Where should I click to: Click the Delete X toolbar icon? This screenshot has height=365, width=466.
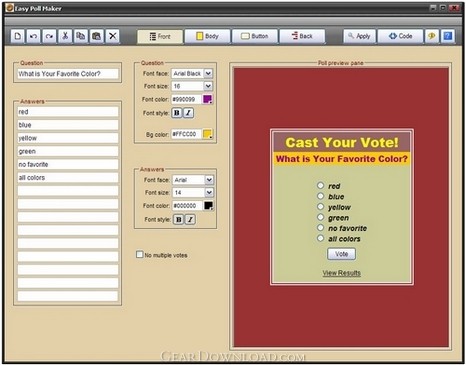point(113,36)
